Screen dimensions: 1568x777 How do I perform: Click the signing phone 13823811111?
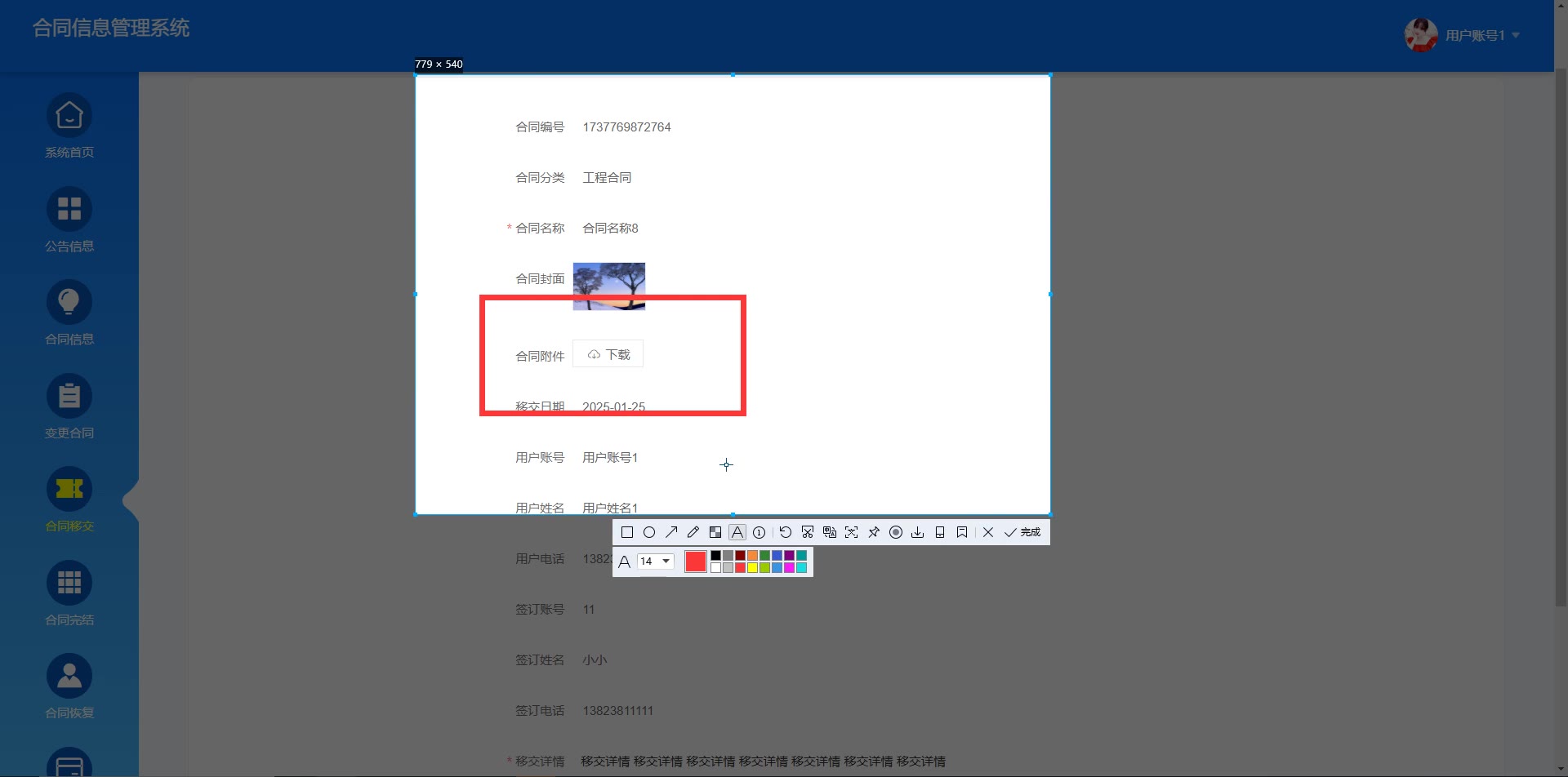click(x=617, y=711)
